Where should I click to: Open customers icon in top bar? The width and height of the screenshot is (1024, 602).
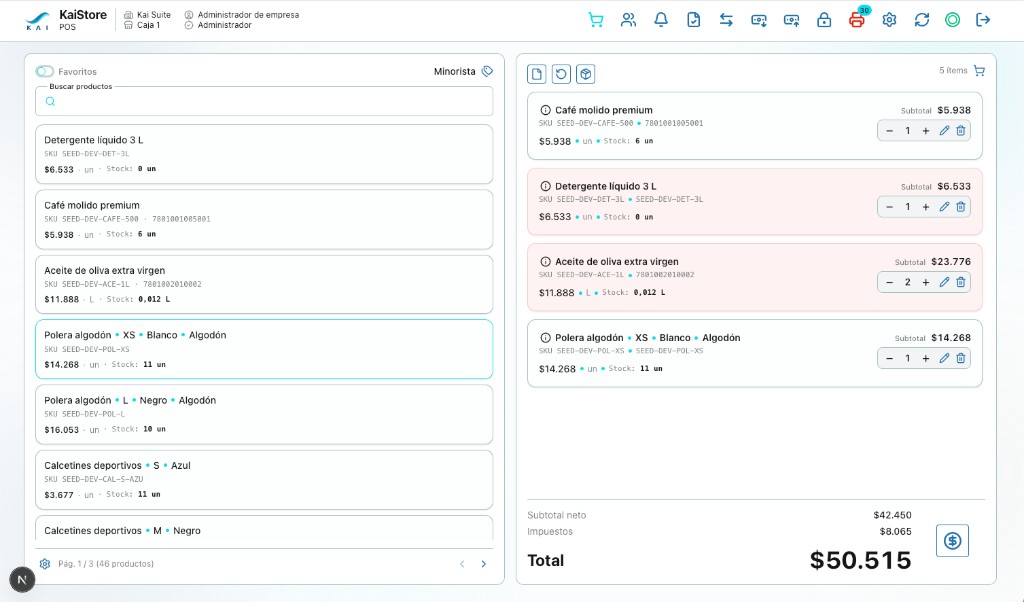coord(628,20)
